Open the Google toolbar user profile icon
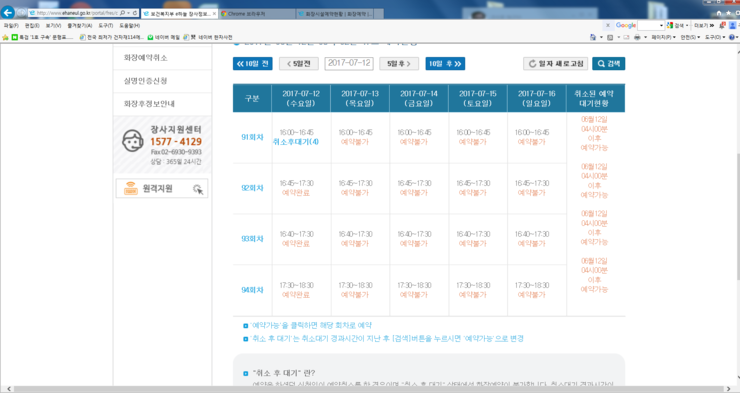Viewport: 740px width, 393px height. (x=732, y=25)
